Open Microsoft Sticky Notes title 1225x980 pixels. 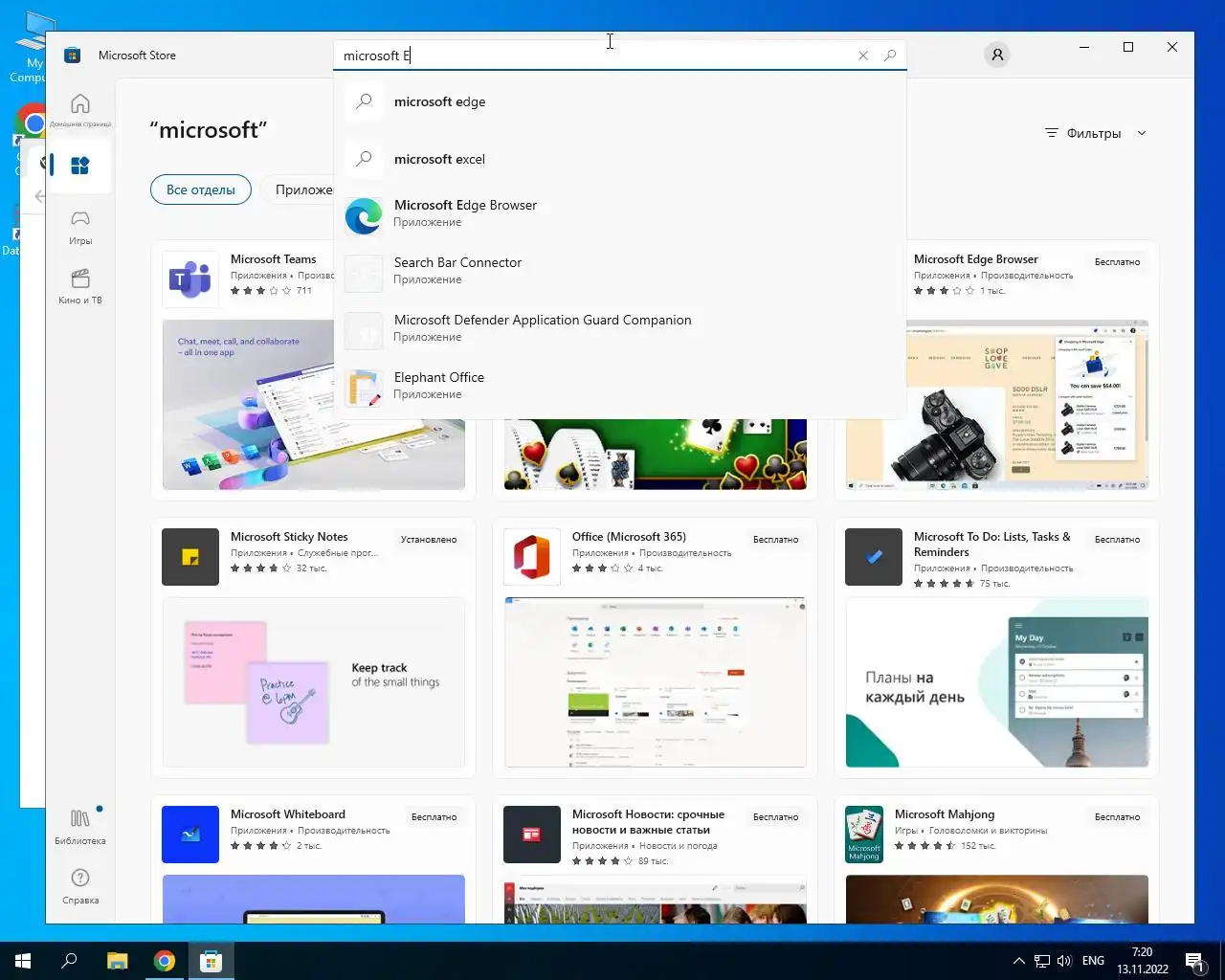coord(289,537)
